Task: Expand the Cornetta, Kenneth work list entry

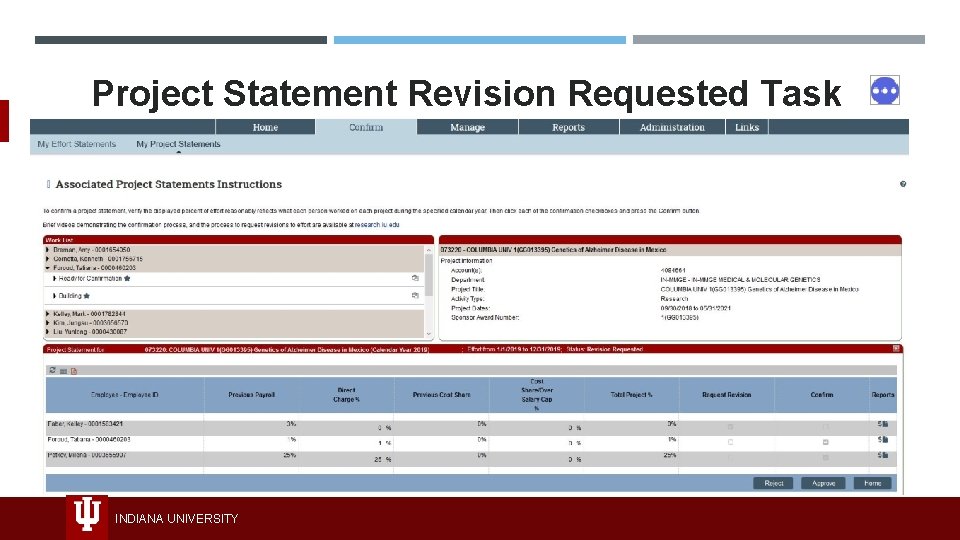Action: click(x=48, y=259)
